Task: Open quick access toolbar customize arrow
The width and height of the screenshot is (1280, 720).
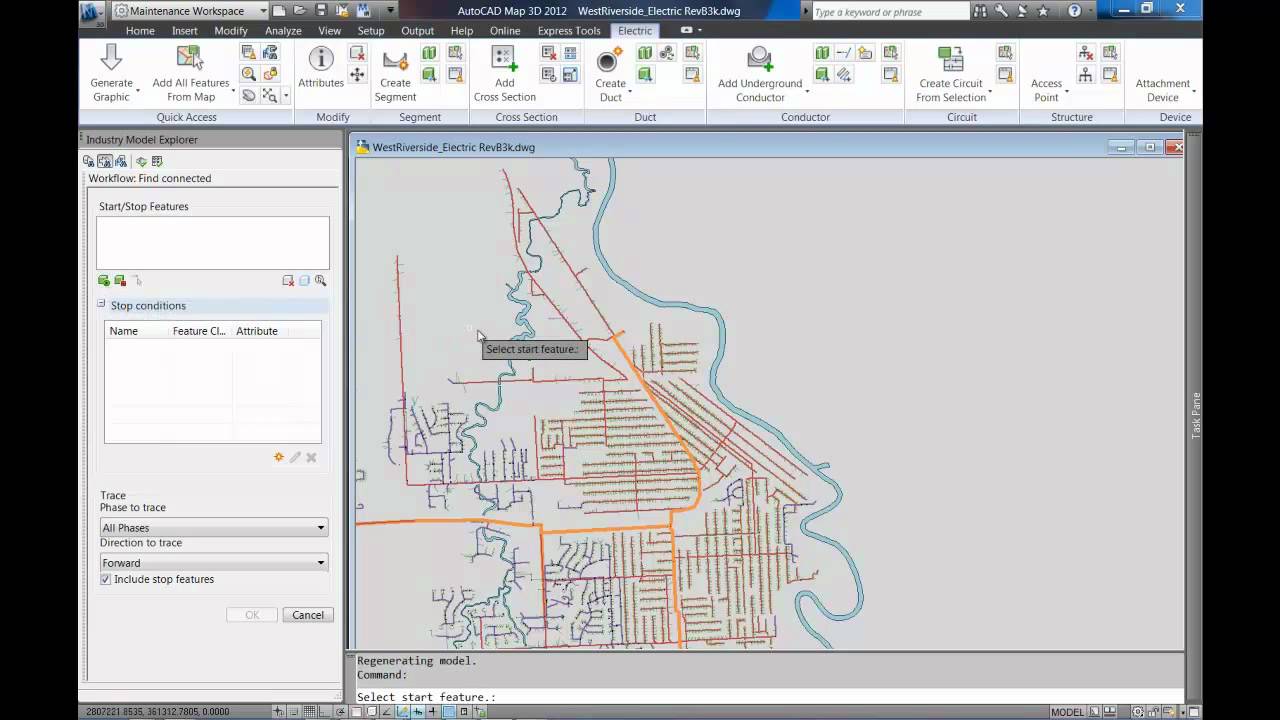Action: [x=390, y=11]
